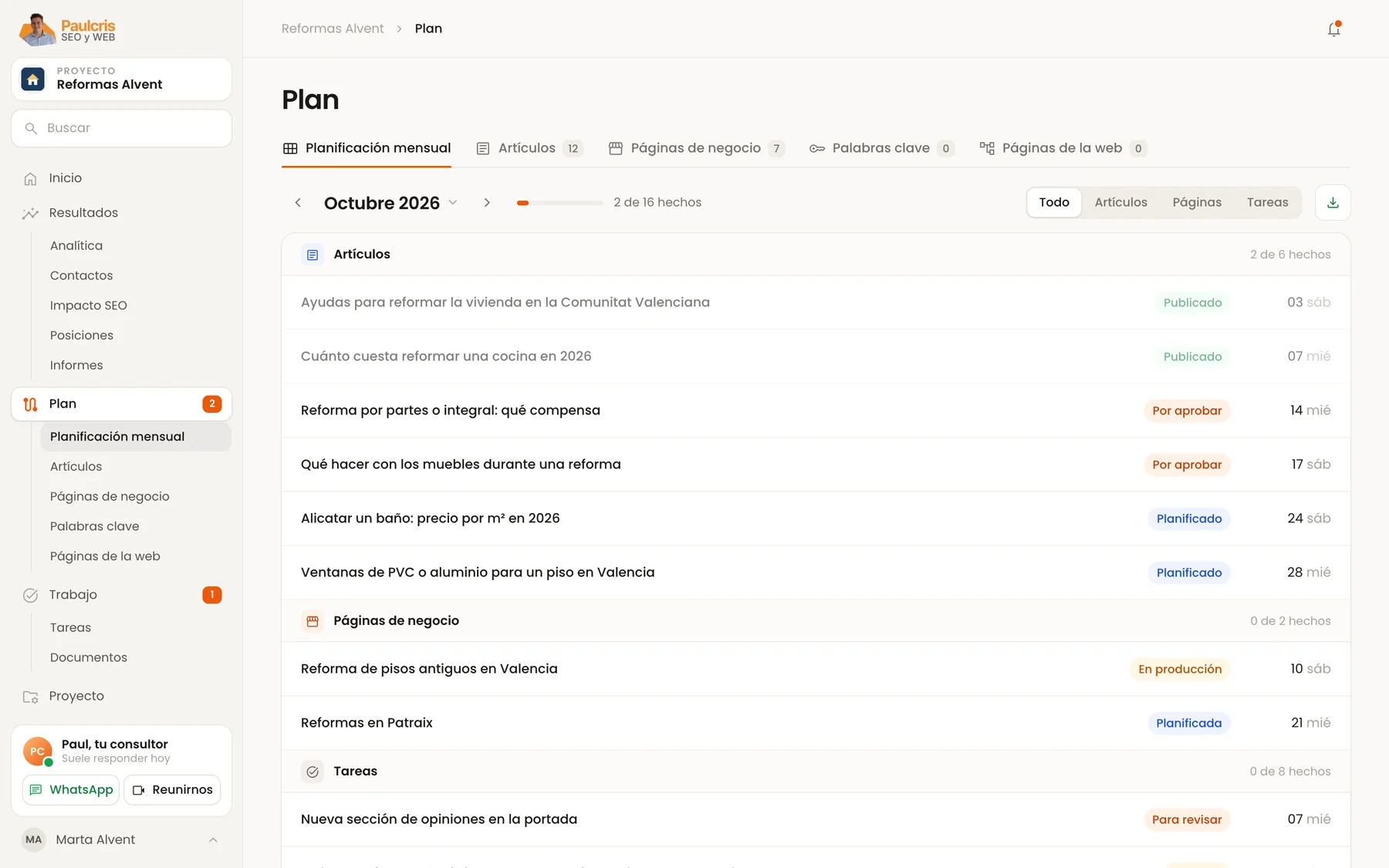Filter view by Tareas segment
This screenshot has height=868, width=1389.
[x=1267, y=202]
